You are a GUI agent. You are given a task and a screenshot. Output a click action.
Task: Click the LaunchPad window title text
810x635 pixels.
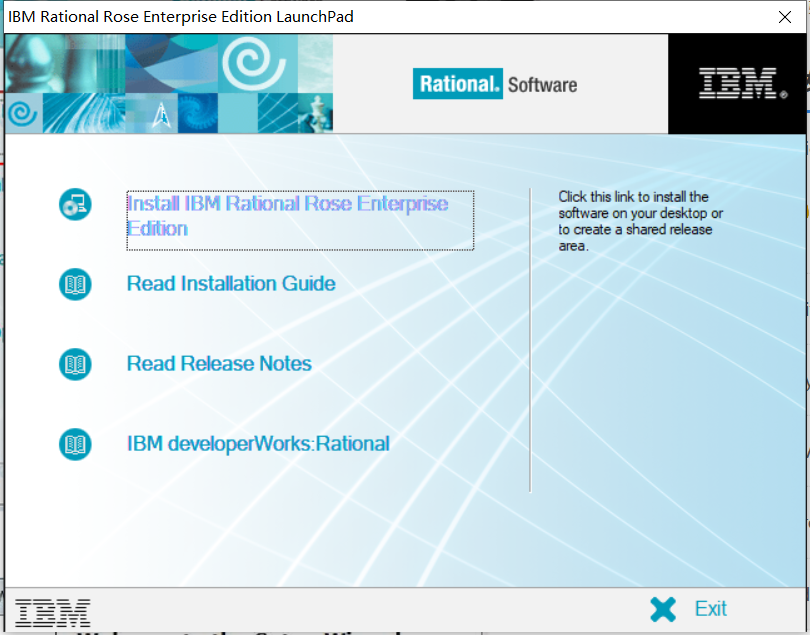(181, 17)
